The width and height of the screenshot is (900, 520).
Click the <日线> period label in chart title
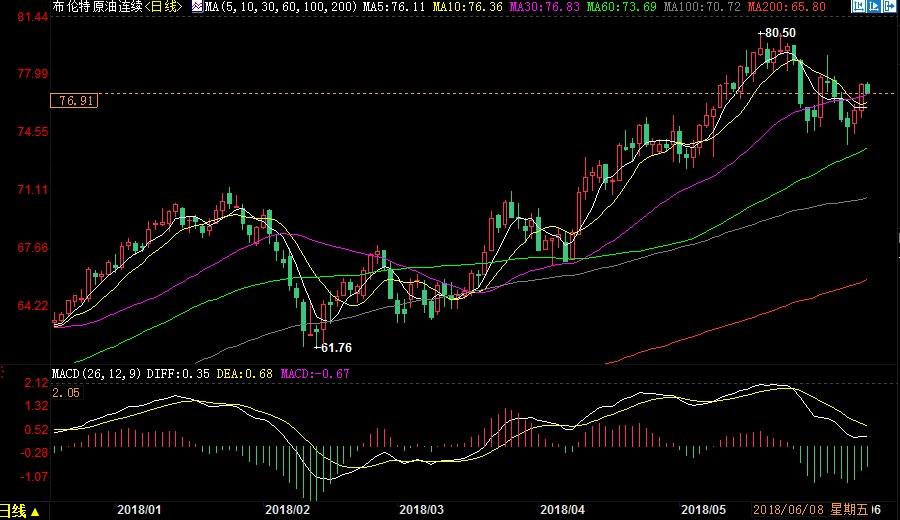[x=165, y=7]
